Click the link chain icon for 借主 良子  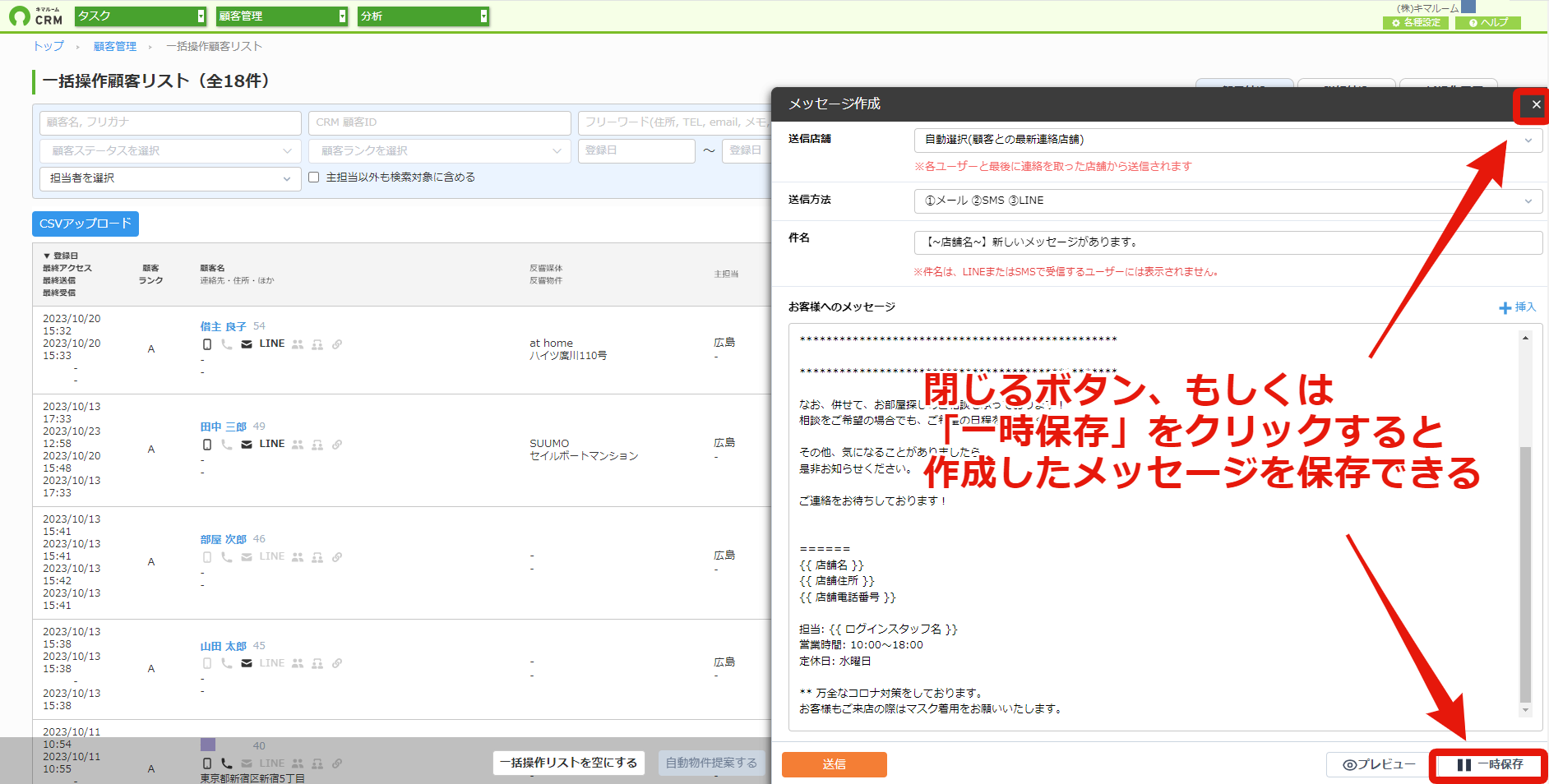click(337, 344)
